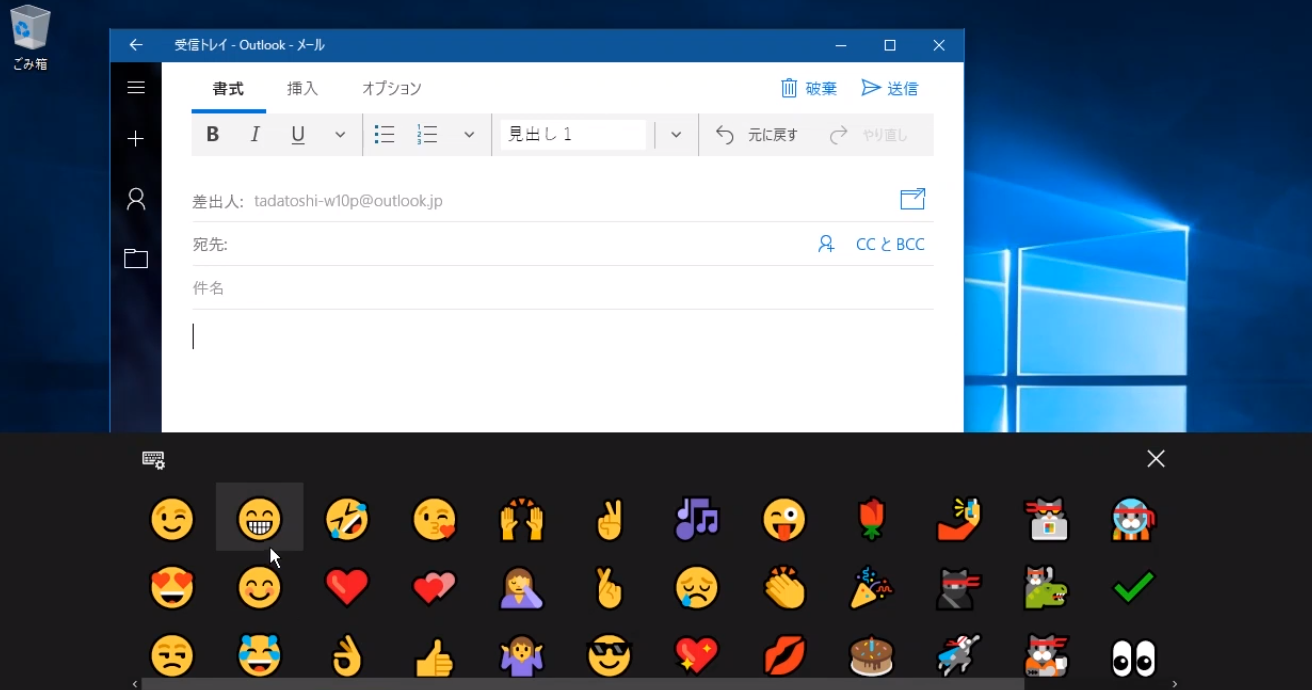This screenshot has height=690, width=1312.
Task: Click 元に戻す undo button
Action: [x=757, y=135]
